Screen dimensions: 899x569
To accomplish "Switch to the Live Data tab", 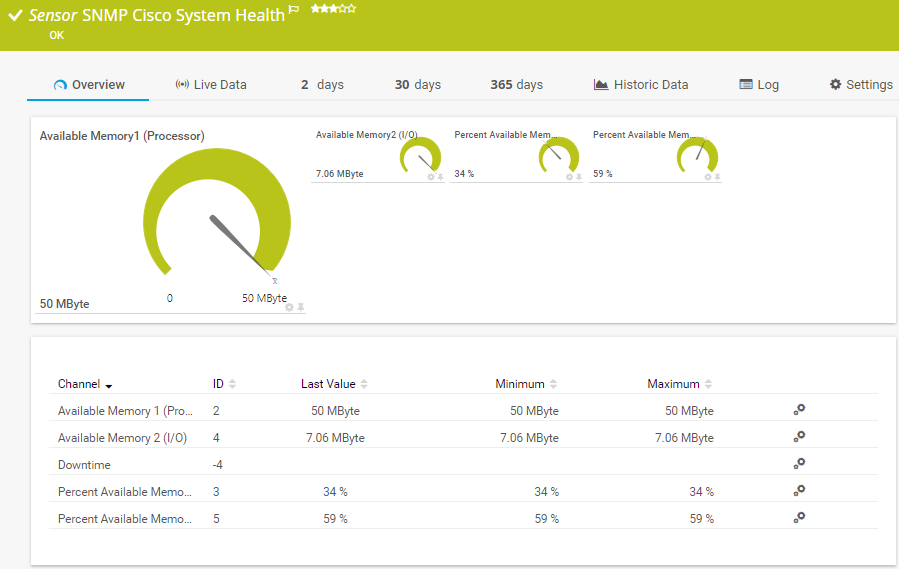I will pyautogui.click(x=210, y=85).
